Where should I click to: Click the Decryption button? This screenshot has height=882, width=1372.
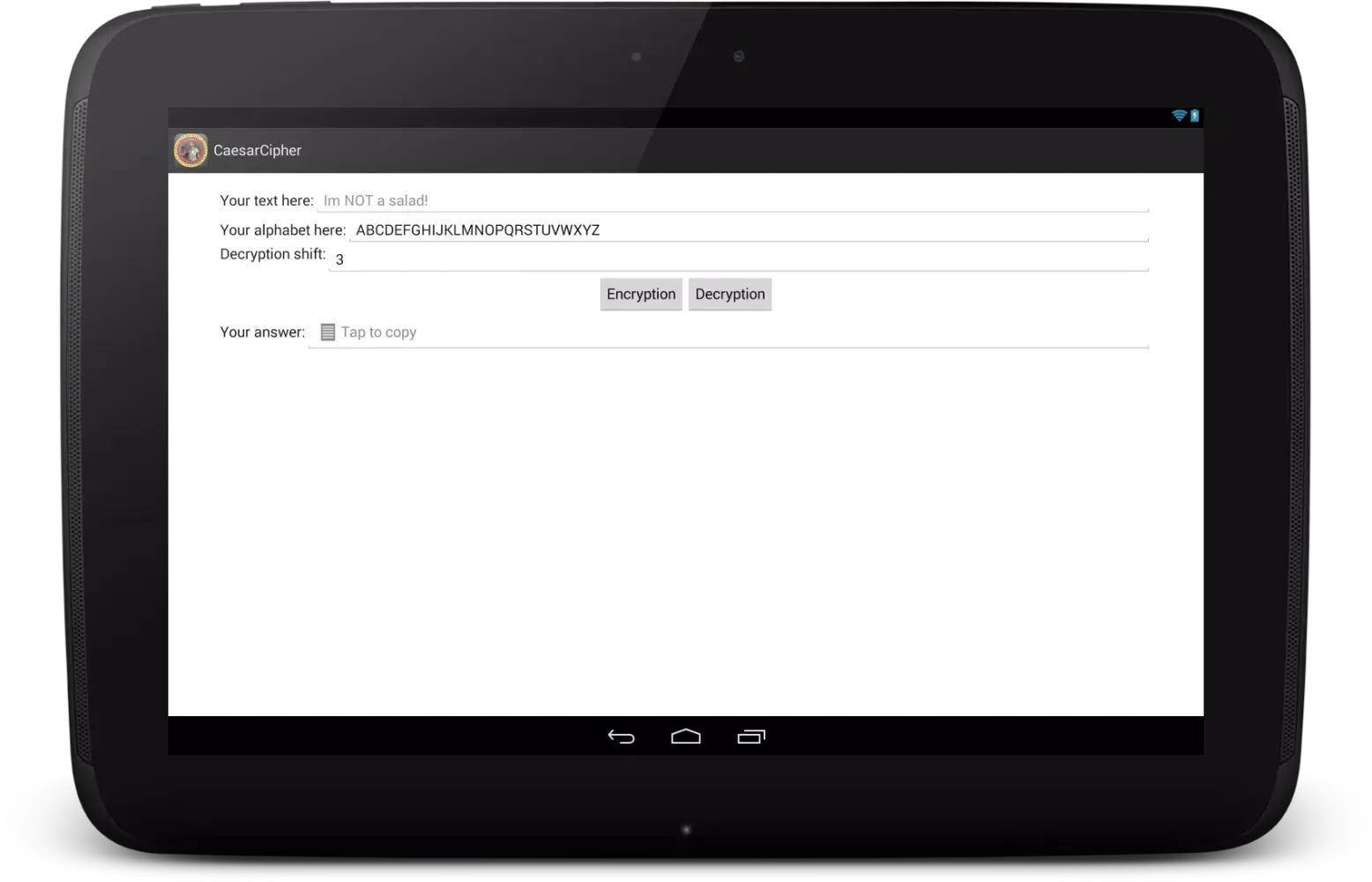(x=730, y=295)
